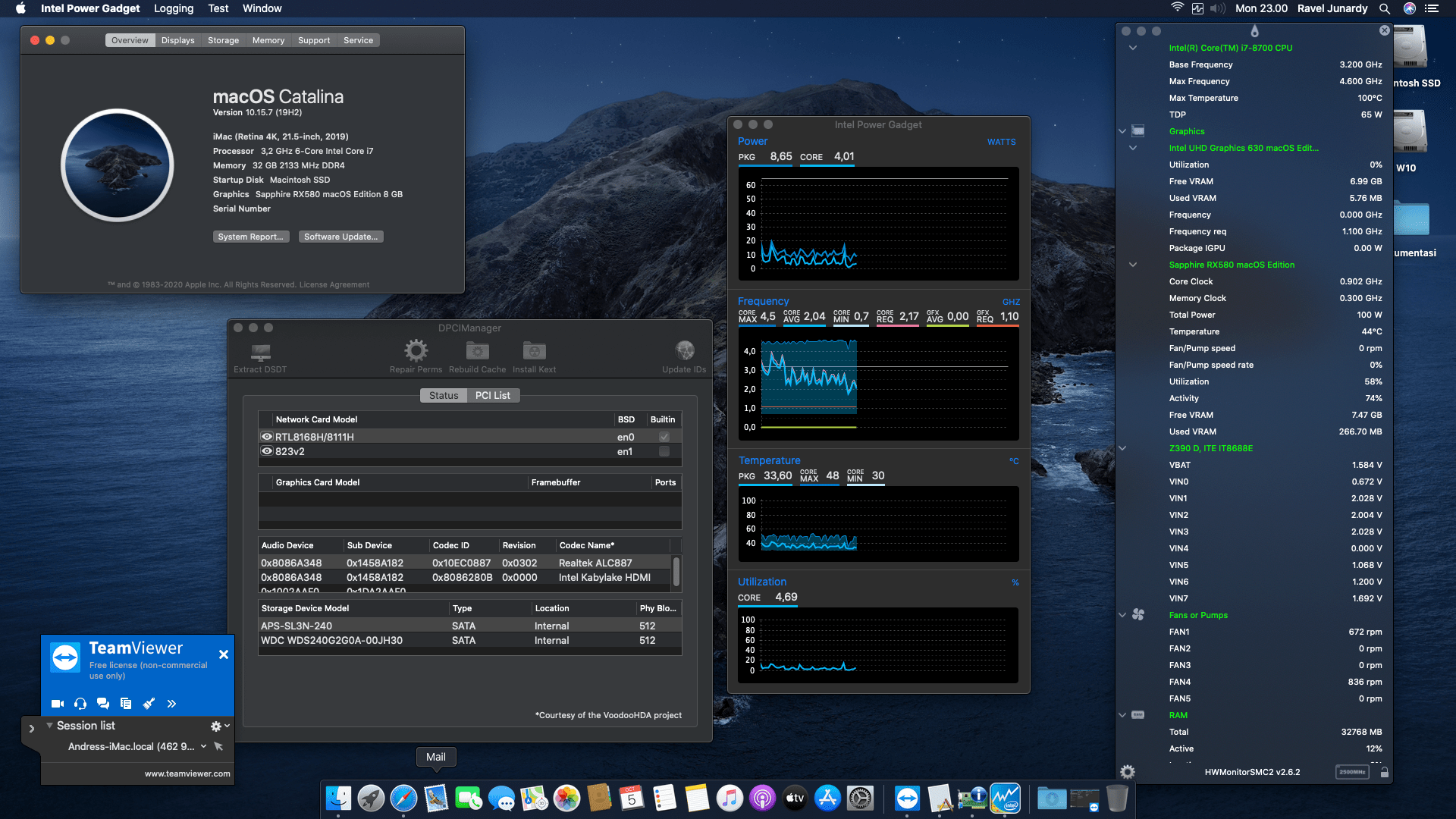Viewport: 1456px width, 819px height.
Task: Run Repair Perms in DPCIManager
Action: tap(415, 353)
